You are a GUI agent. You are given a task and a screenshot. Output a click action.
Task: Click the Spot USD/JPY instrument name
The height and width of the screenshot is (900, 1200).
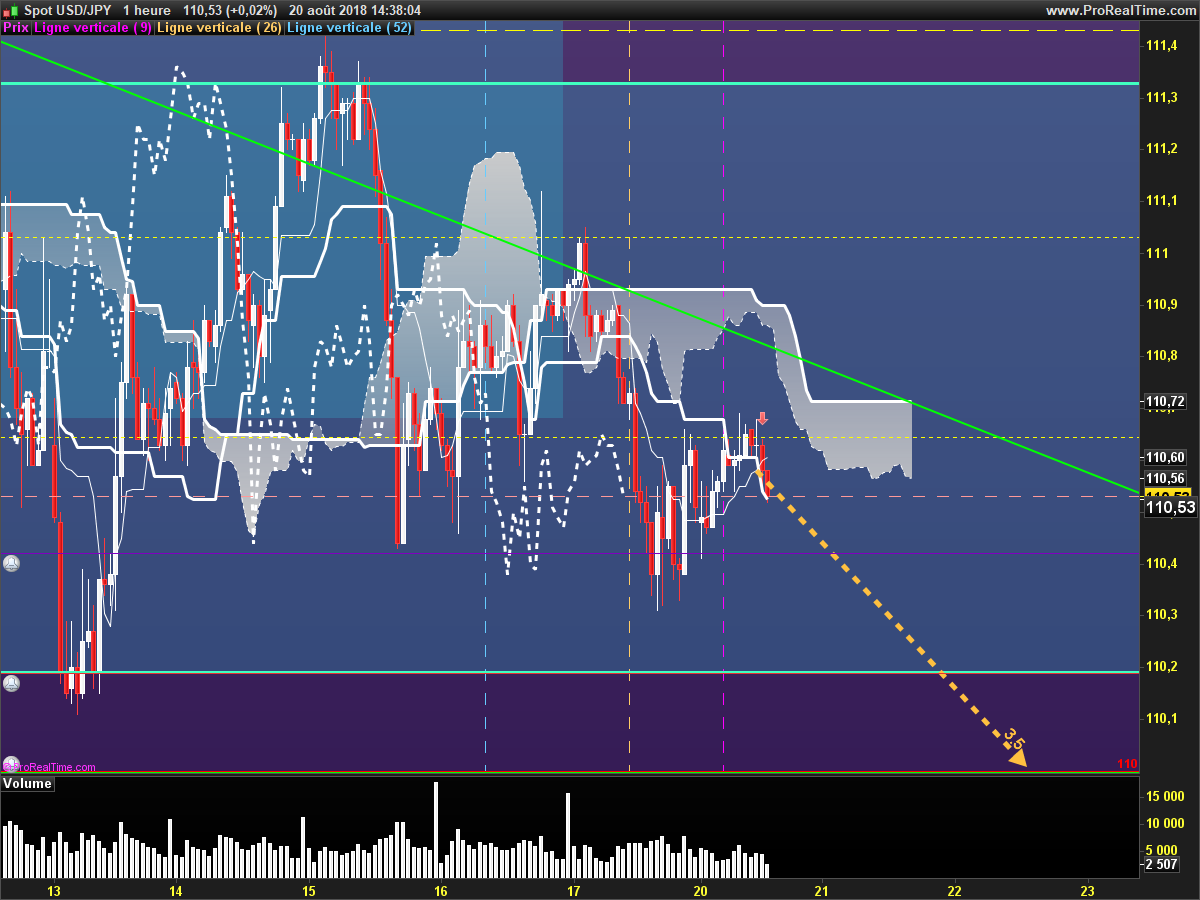pyautogui.click(x=68, y=10)
